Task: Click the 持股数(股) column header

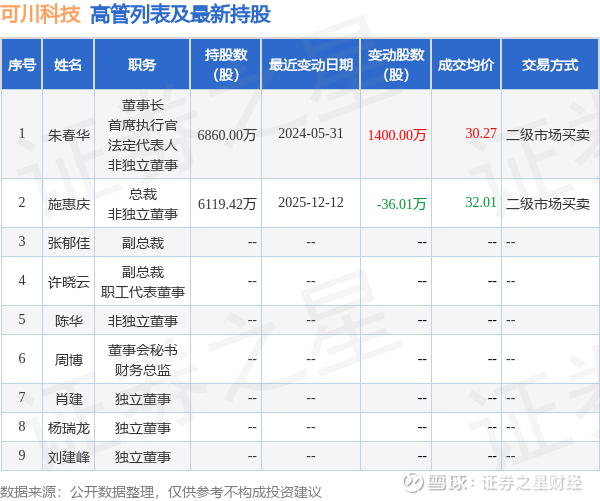Action: [x=226, y=65]
